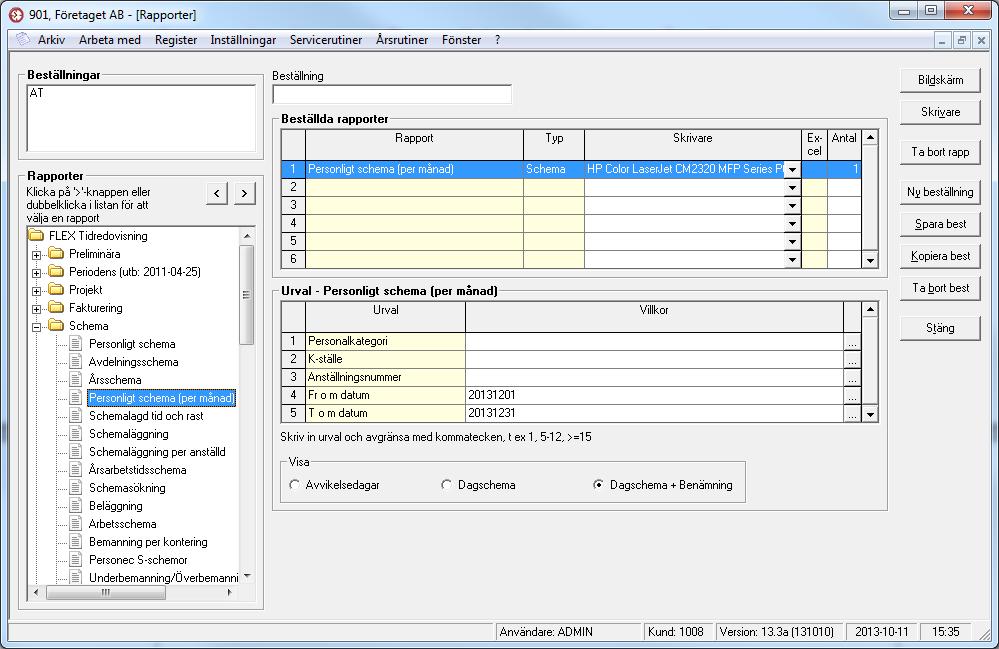Viewport: 999px width, 649px height.
Task: Click the '...' button for K-ställe row
Action: (852, 360)
